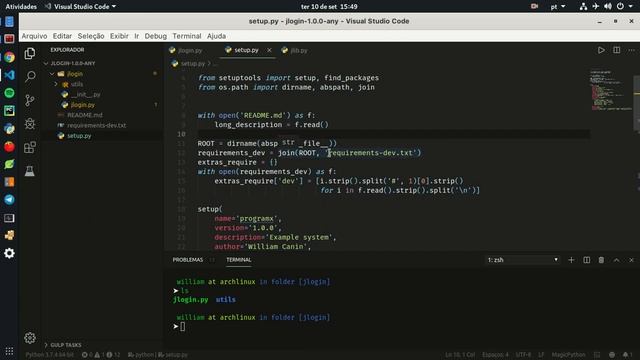640x360 pixels.
Task: Focus Visual Studio Code icon in dock
Action: click(9, 75)
